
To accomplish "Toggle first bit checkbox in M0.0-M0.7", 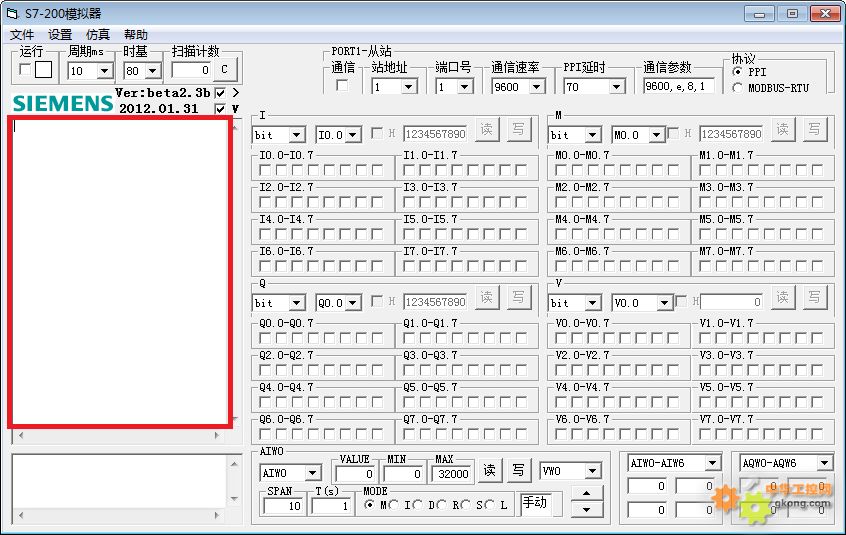I will pos(561,170).
